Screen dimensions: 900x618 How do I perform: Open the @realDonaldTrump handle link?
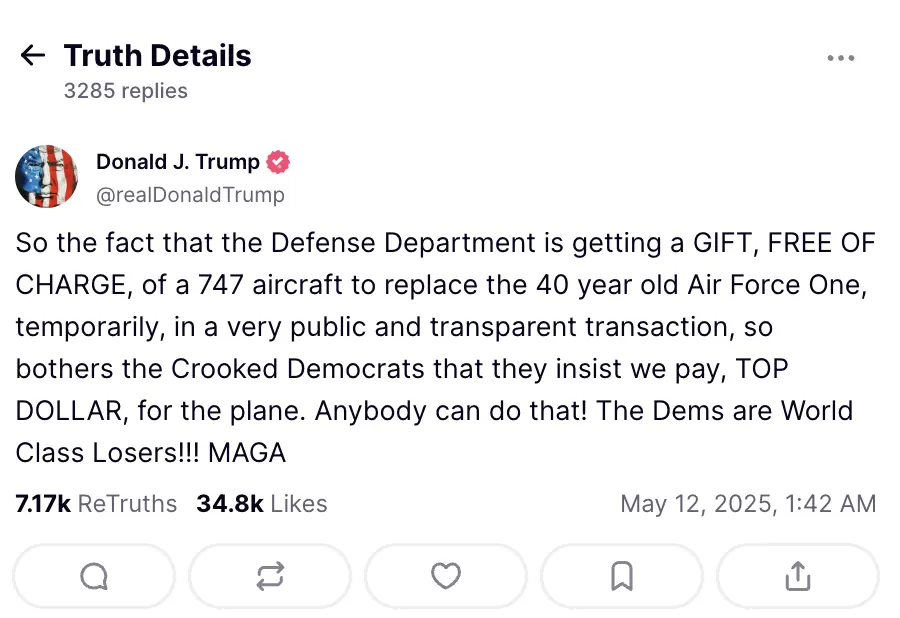tap(190, 195)
